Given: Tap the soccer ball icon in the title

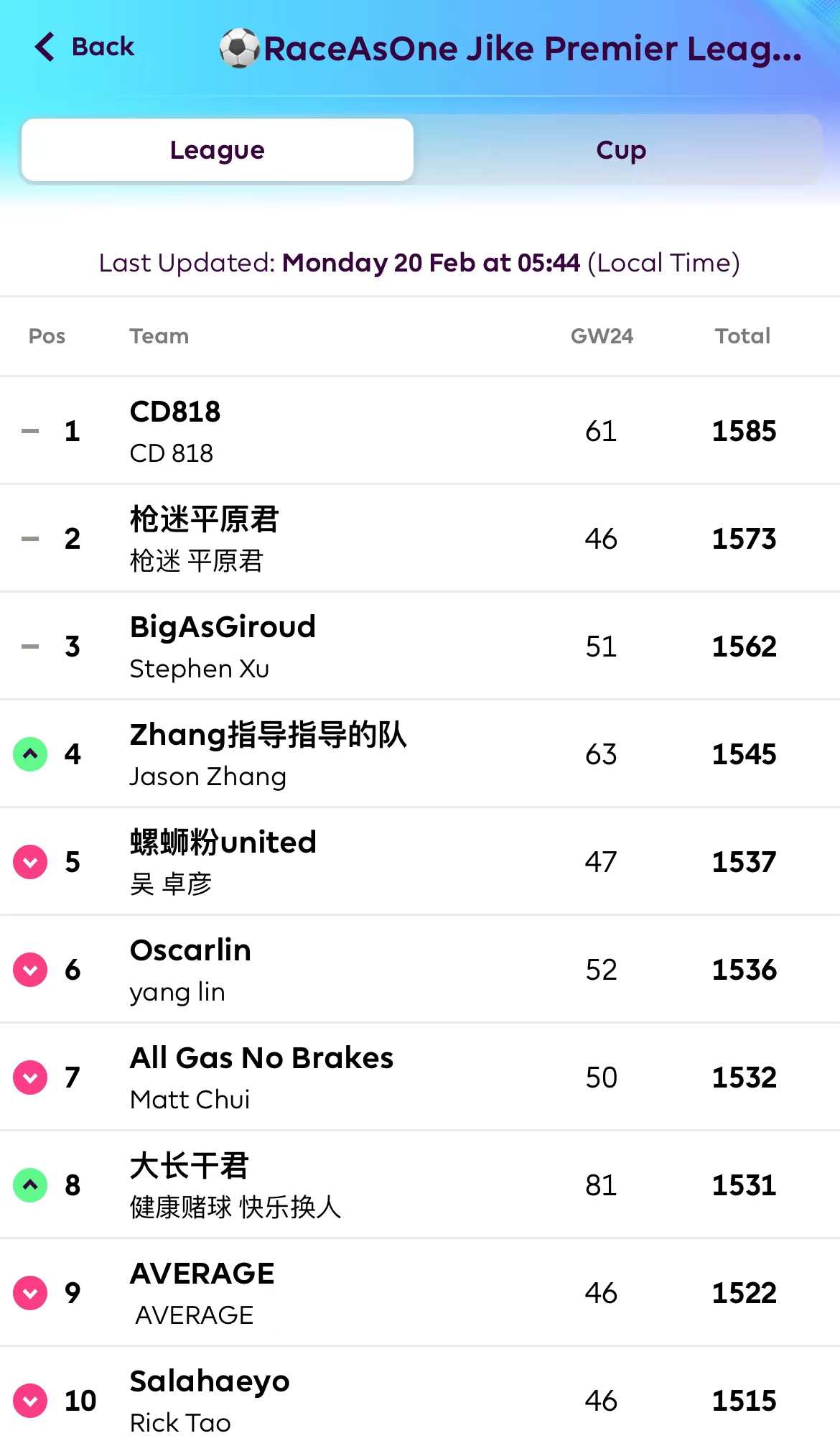Looking at the screenshot, I should tap(239, 48).
